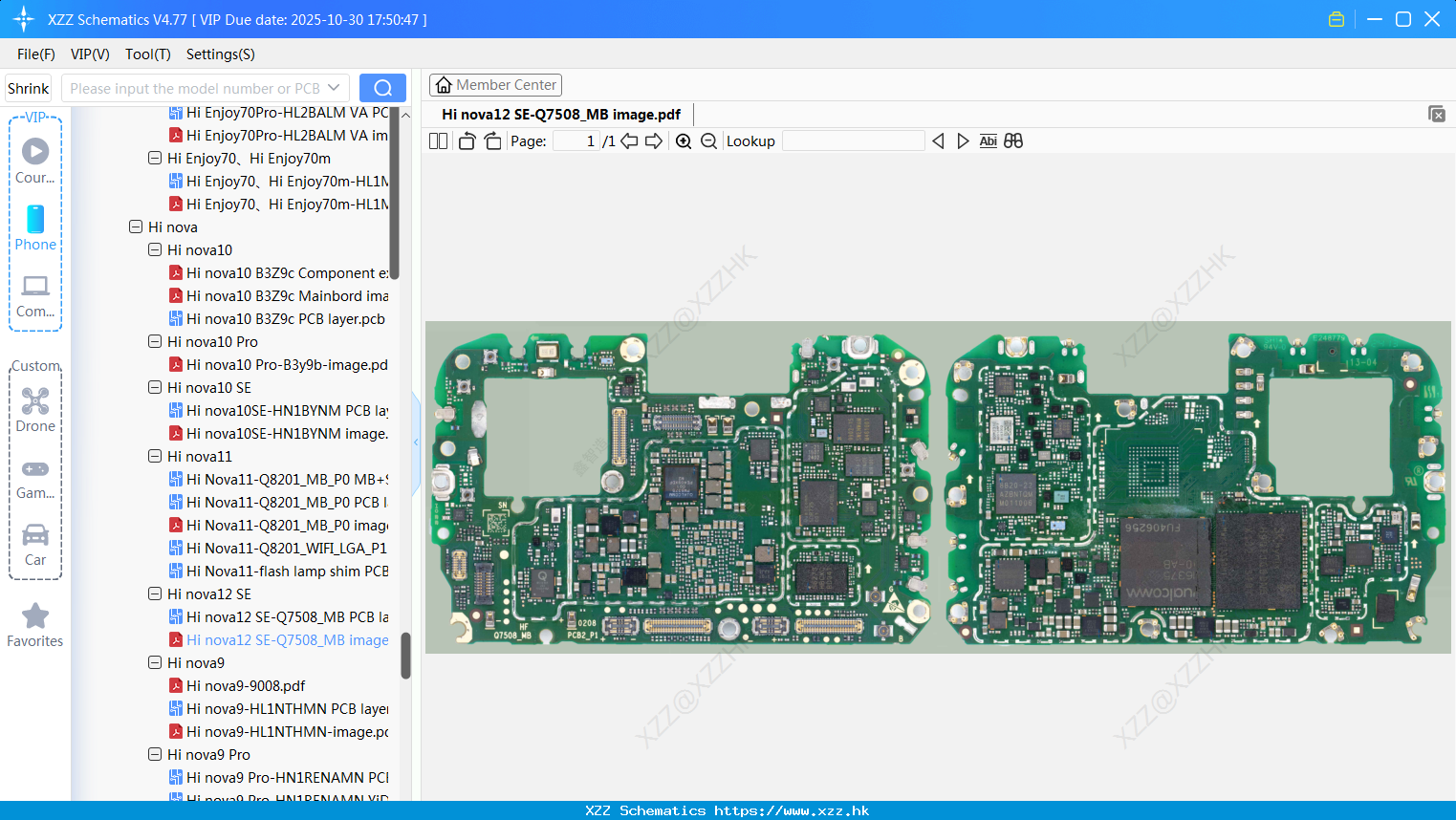The width and height of the screenshot is (1456, 820).
Task: Open Hi nova10 B3Z9c Component file
Action: [278, 272]
